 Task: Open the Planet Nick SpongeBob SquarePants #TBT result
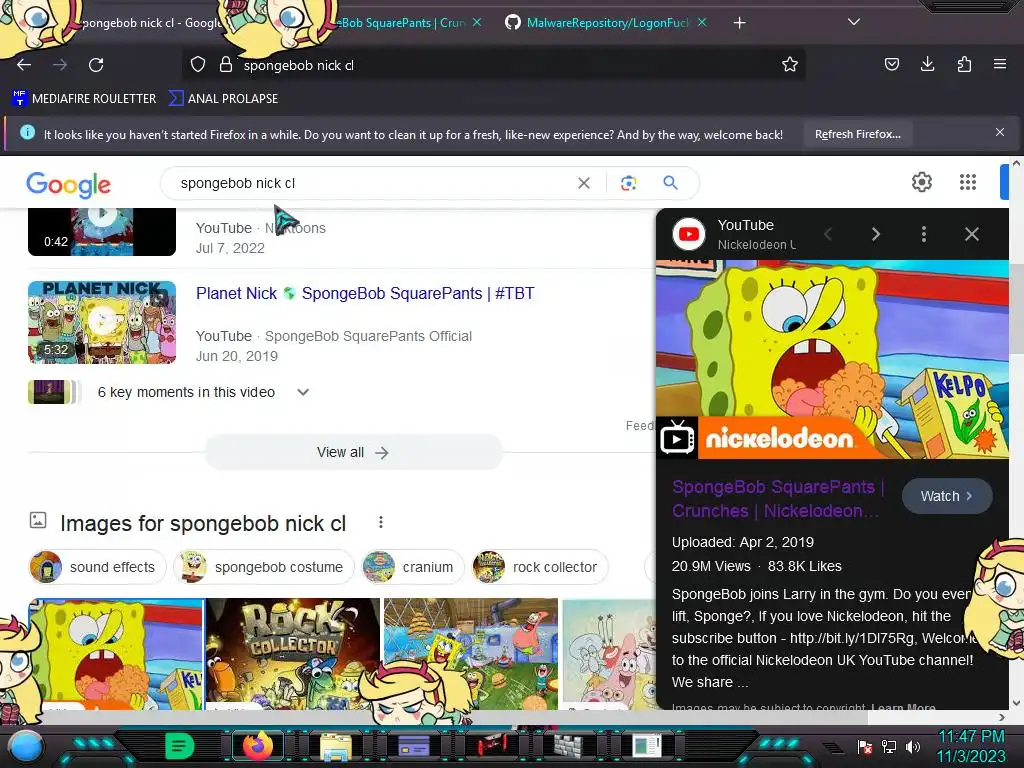point(365,294)
